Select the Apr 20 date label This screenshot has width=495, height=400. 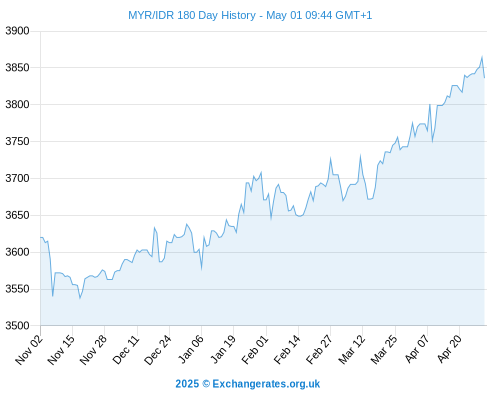(449, 349)
